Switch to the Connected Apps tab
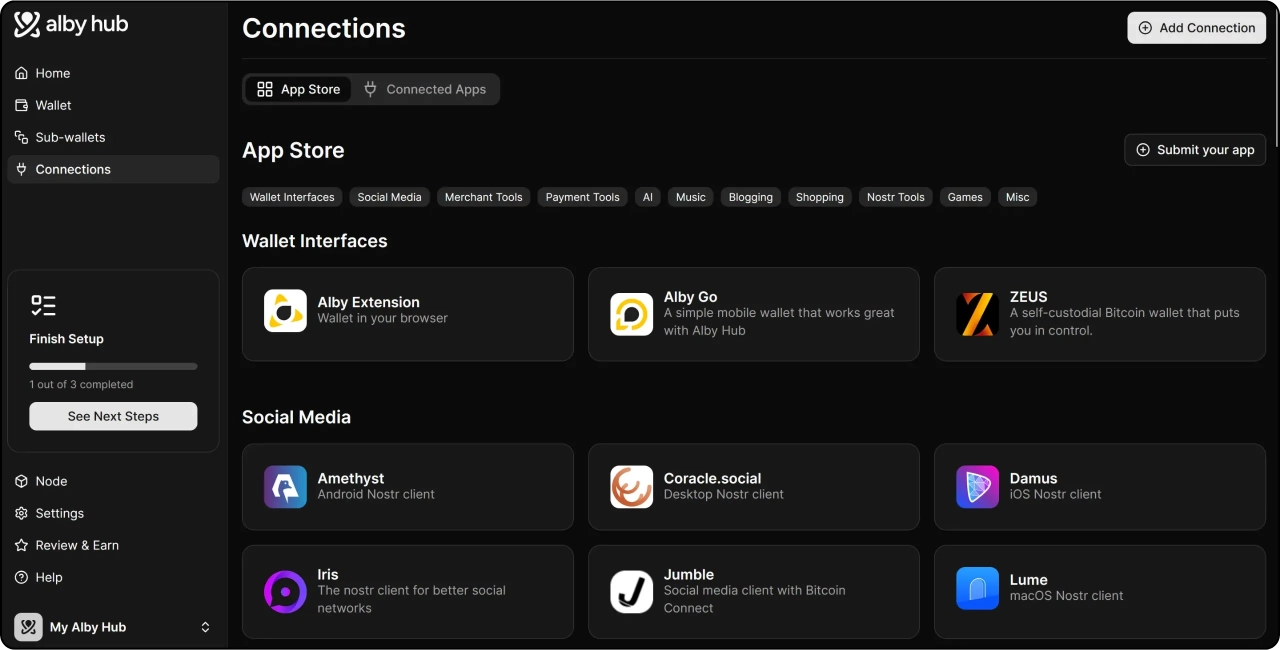The width and height of the screenshot is (1280, 650). pyautogui.click(x=425, y=89)
